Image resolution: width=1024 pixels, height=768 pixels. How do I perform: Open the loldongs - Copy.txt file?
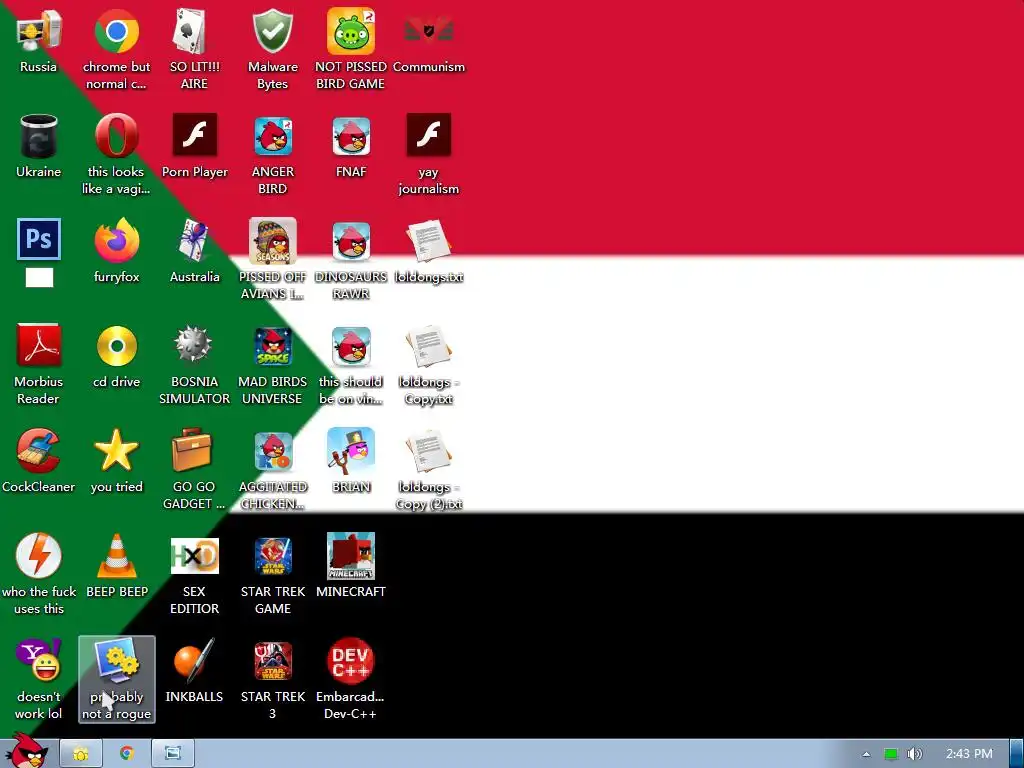tap(428, 346)
